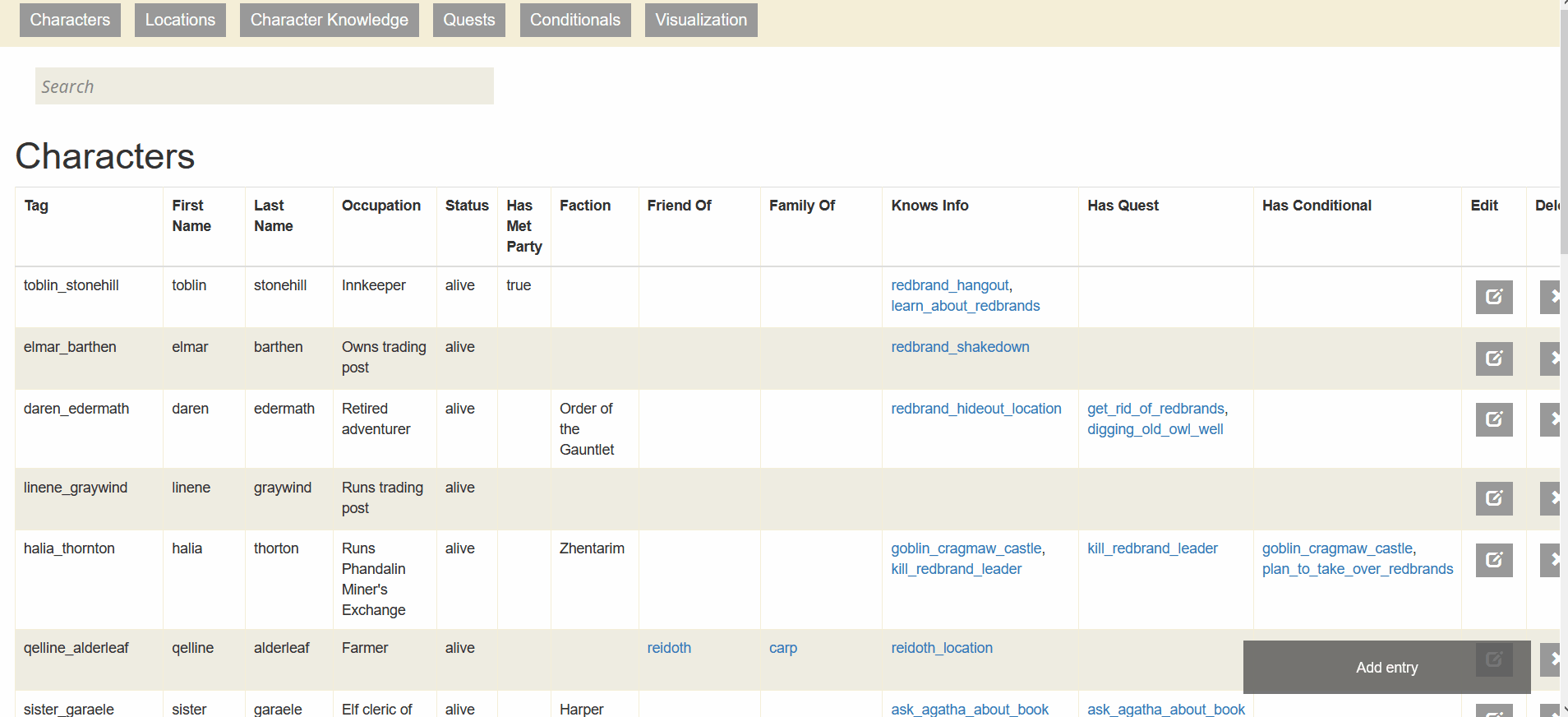Open kill_redbrand_leader in Knows Info column

957,569
